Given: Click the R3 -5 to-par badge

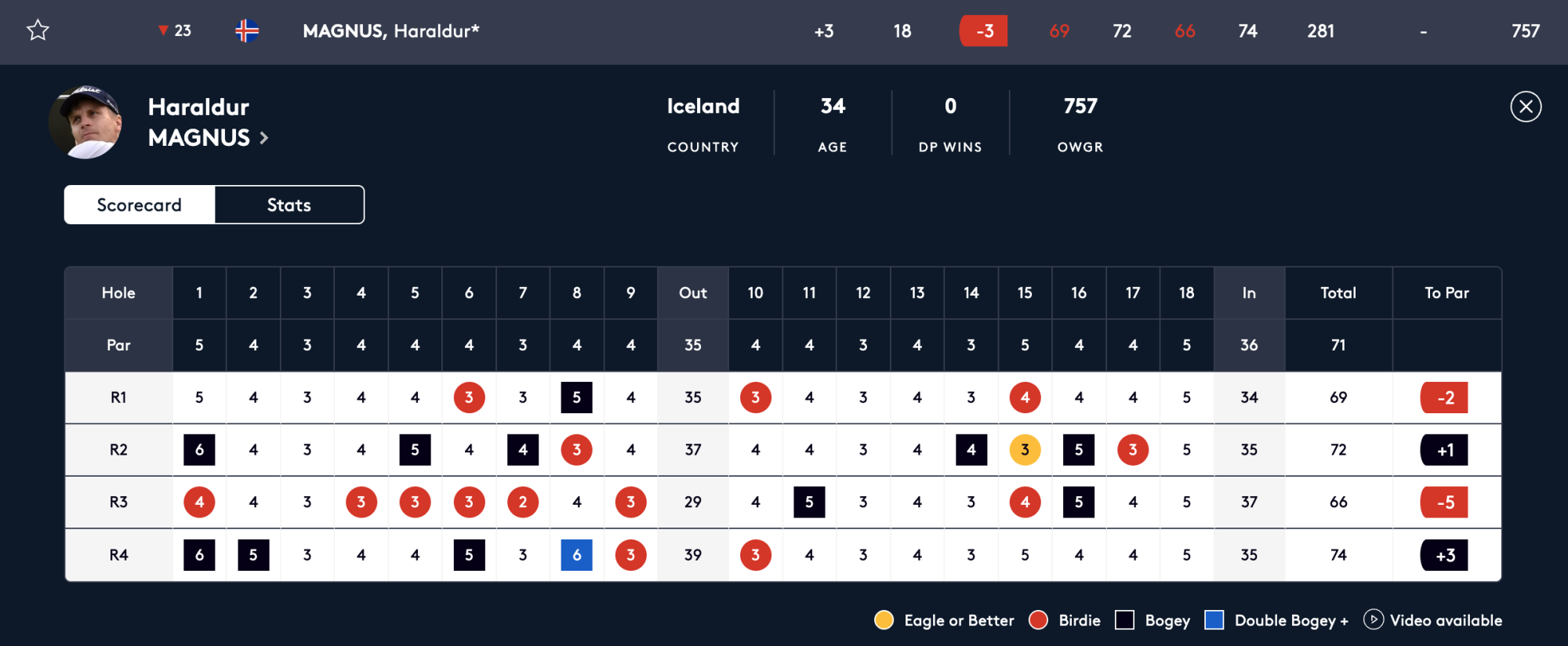Looking at the screenshot, I should (1444, 503).
